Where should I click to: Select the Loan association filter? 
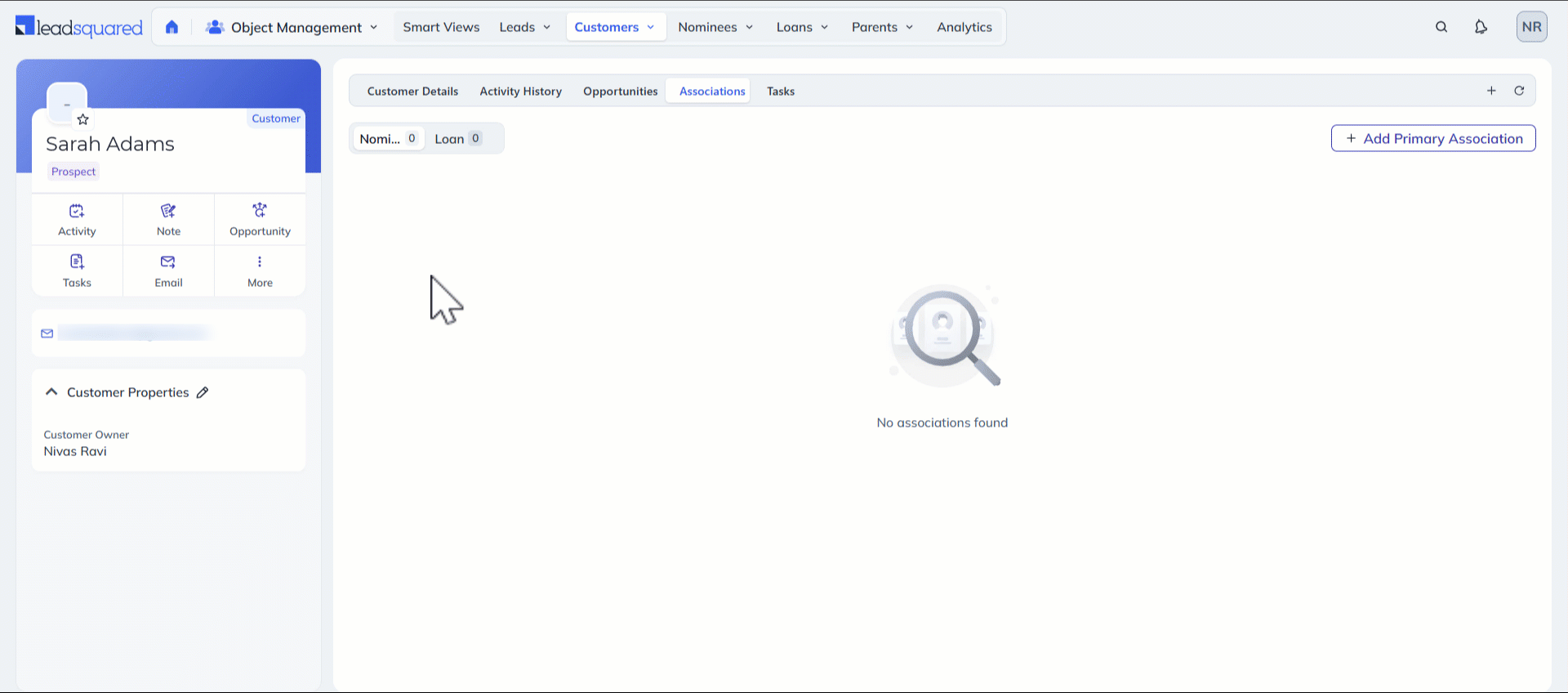[x=457, y=139]
